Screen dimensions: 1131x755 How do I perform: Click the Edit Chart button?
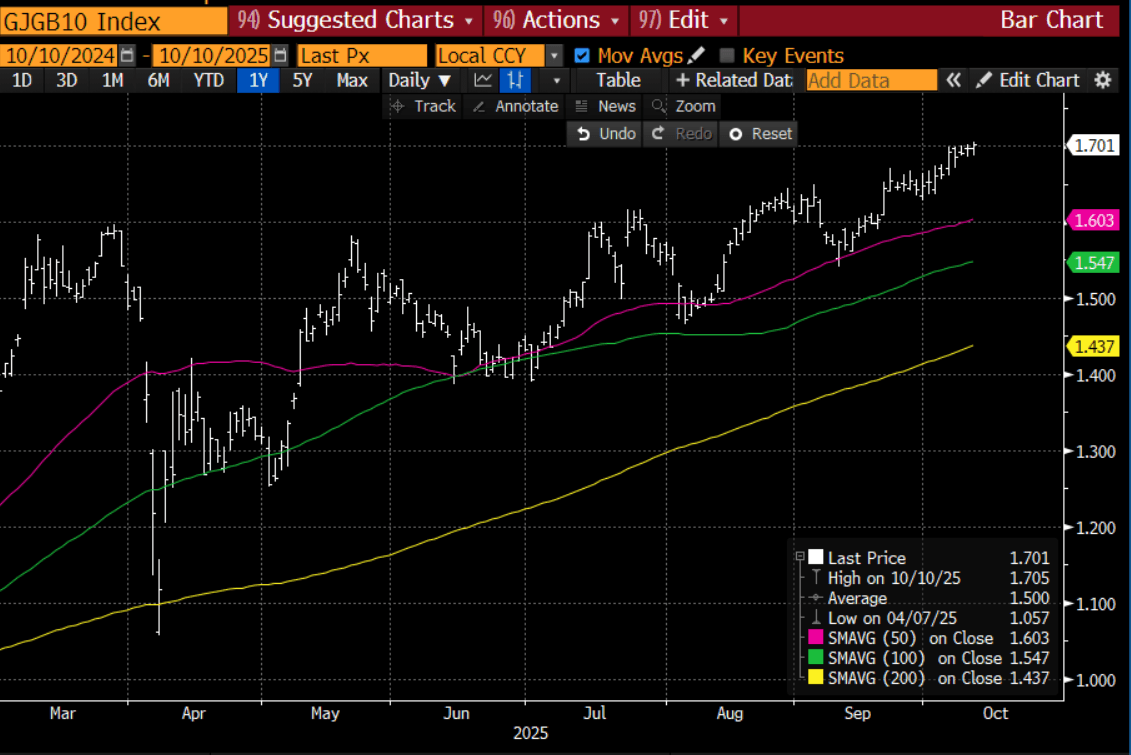1028,81
